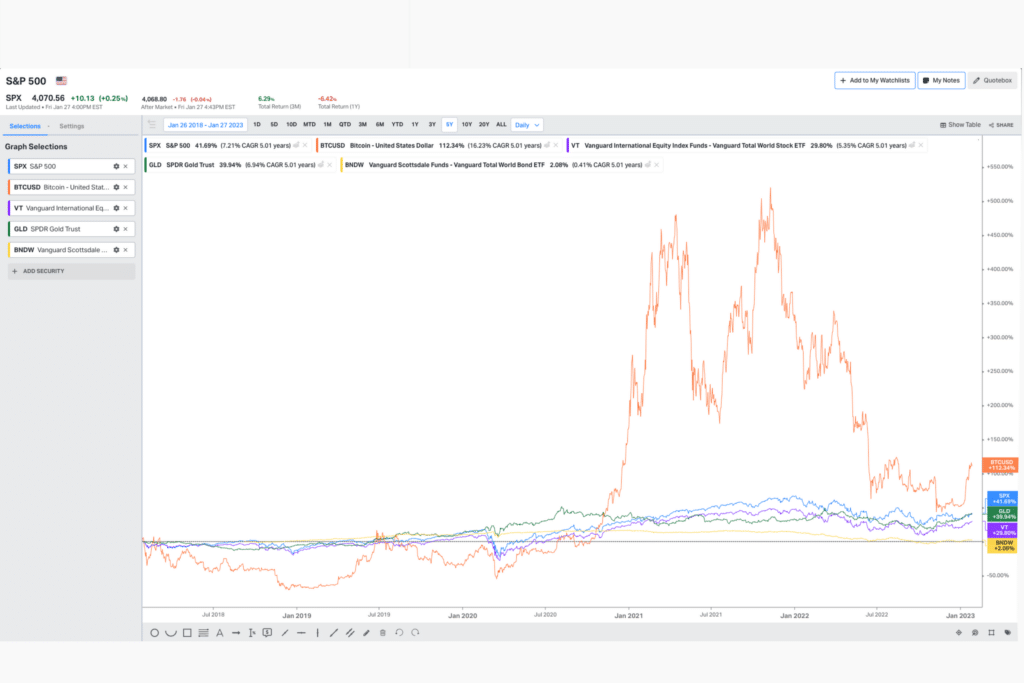Select the long diagonal ray tool

tap(334, 633)
